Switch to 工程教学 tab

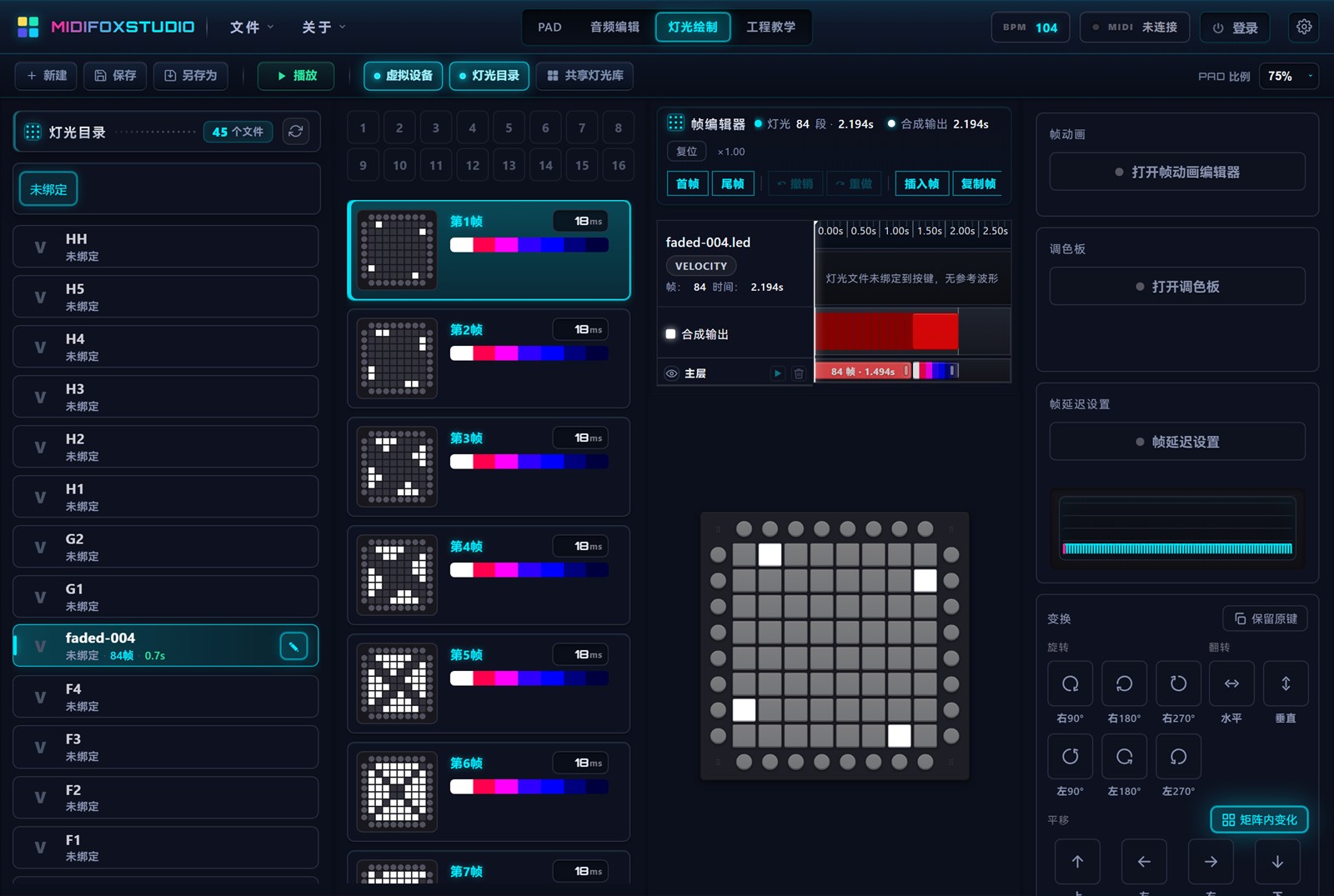pyautogui.click(x=770, y=27)
